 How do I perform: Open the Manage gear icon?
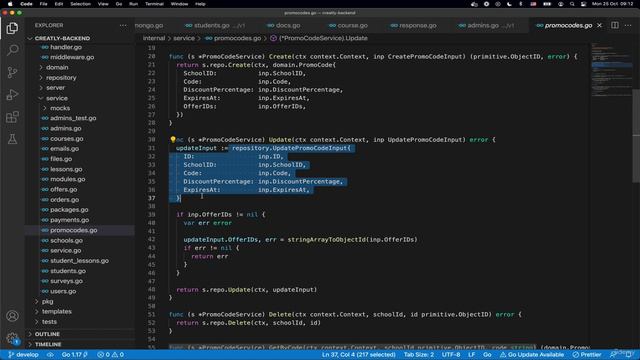(x=12, y=338)
